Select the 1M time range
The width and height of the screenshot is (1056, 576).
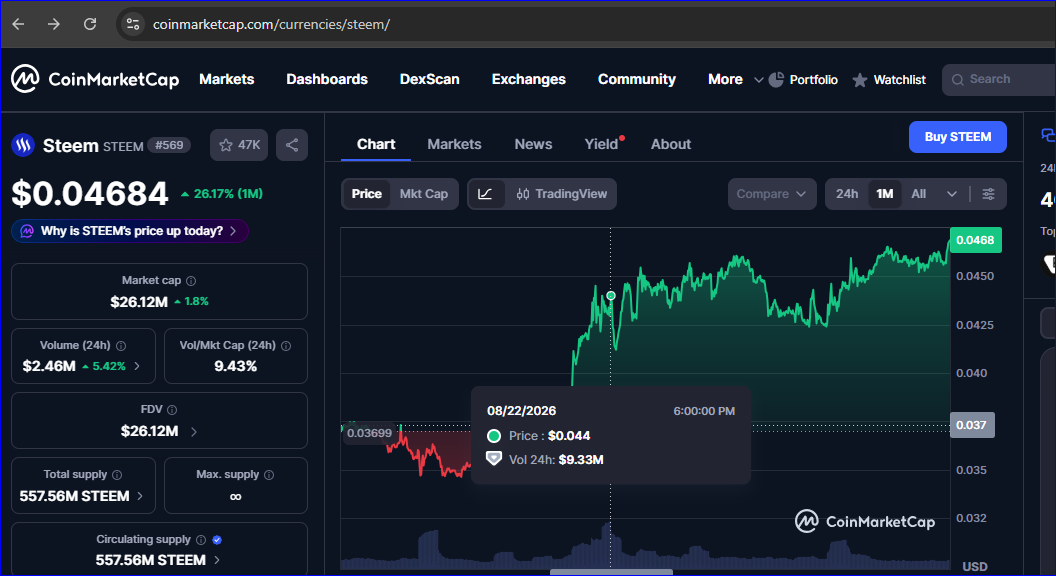coord(885,194)
